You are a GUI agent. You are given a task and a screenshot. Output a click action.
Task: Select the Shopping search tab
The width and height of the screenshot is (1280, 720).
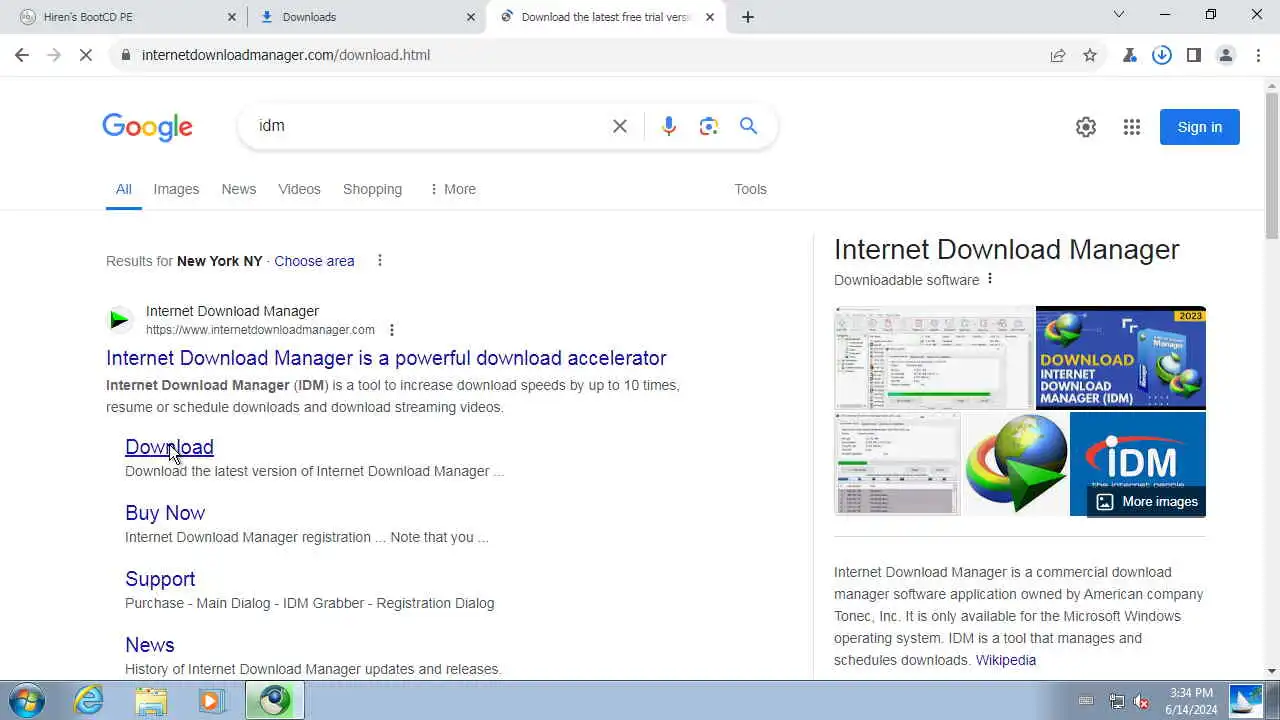pos(372,189)
